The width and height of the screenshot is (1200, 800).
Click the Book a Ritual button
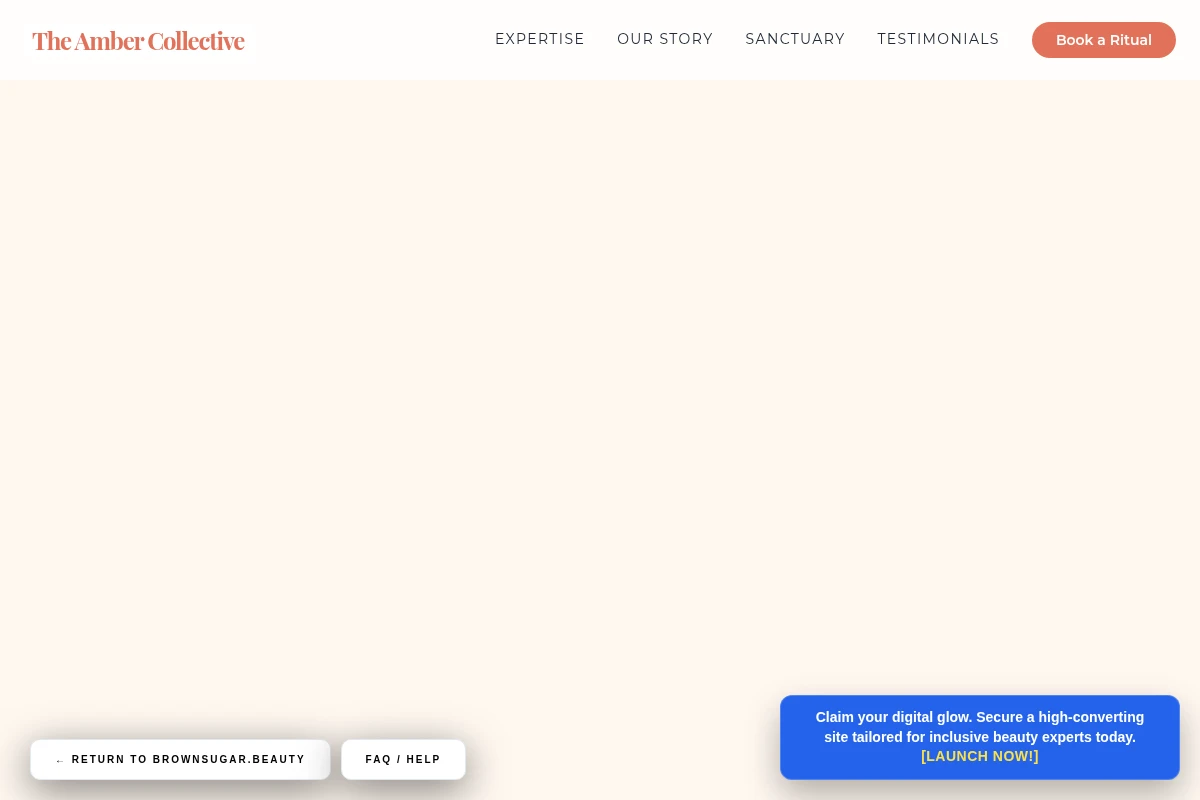click(x=1104, y=40)
